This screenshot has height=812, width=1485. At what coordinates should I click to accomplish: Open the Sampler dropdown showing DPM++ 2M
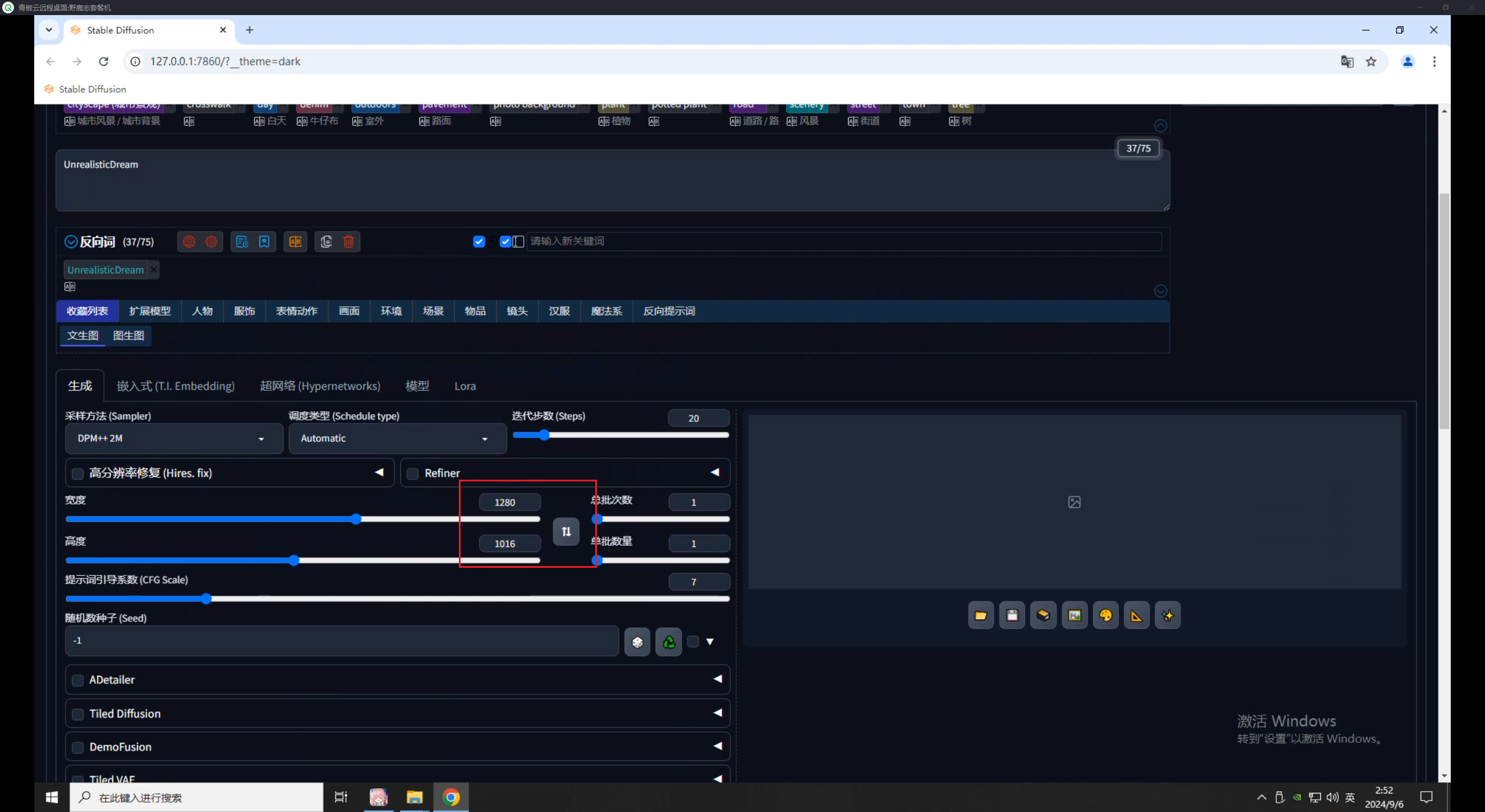pos(174,439)
